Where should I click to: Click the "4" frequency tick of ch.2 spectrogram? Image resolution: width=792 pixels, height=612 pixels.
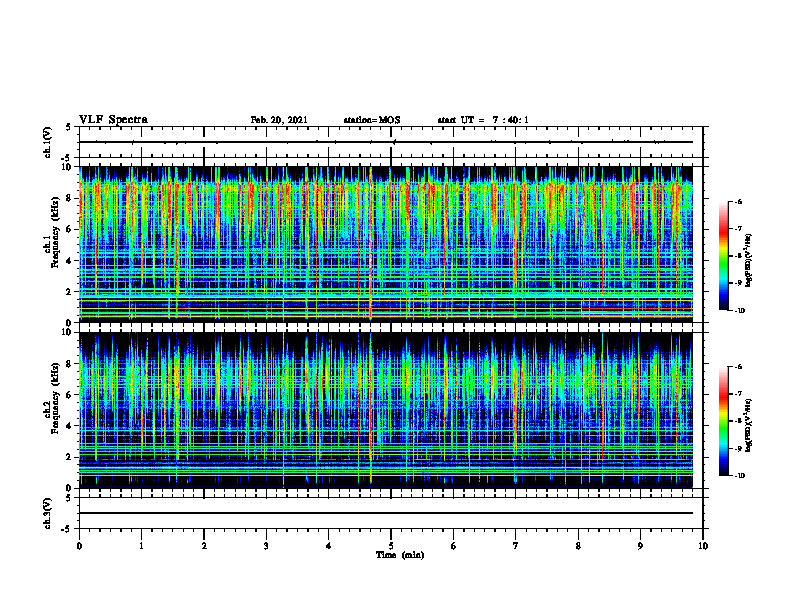coord(69,426)
